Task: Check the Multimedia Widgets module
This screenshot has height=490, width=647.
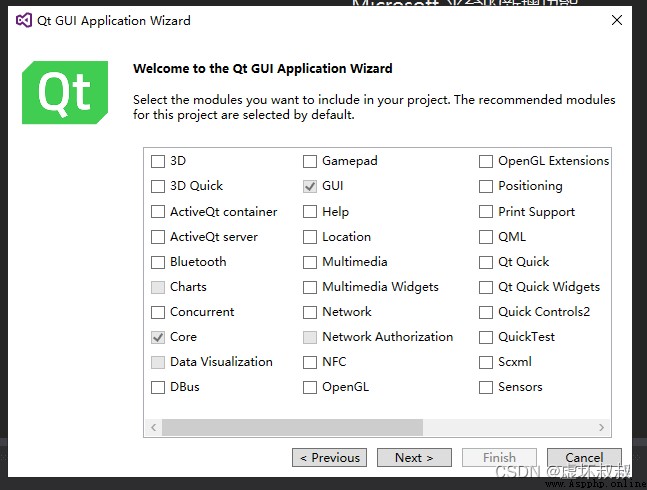Action: (310, 287)
